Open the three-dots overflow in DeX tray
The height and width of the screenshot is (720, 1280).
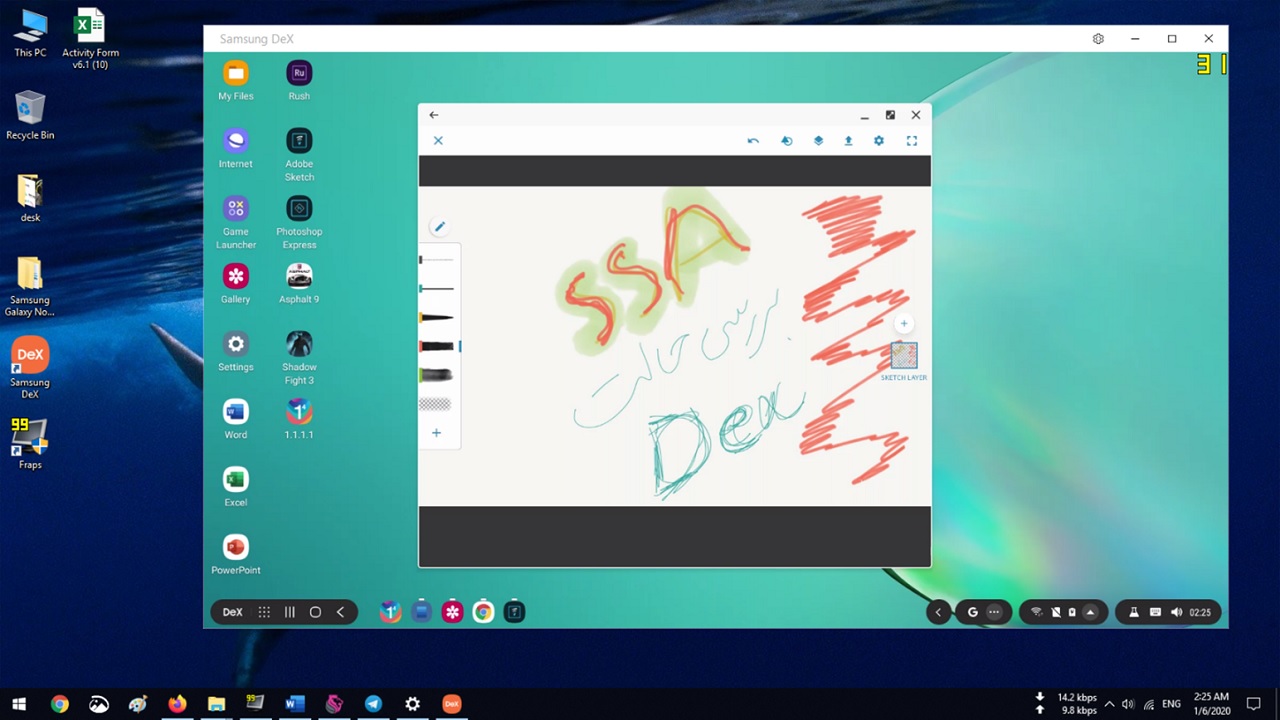point(994,612)
